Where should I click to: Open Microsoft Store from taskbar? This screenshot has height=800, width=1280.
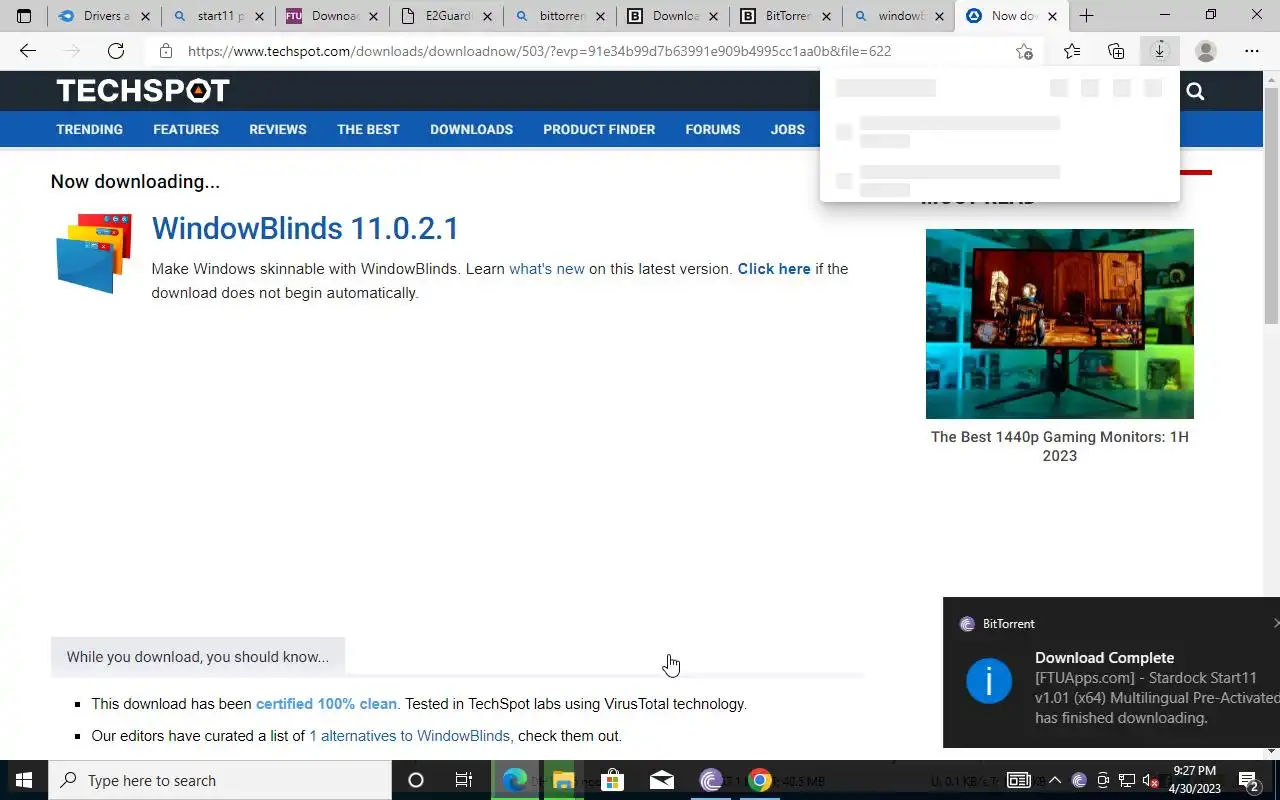[612, 780]
